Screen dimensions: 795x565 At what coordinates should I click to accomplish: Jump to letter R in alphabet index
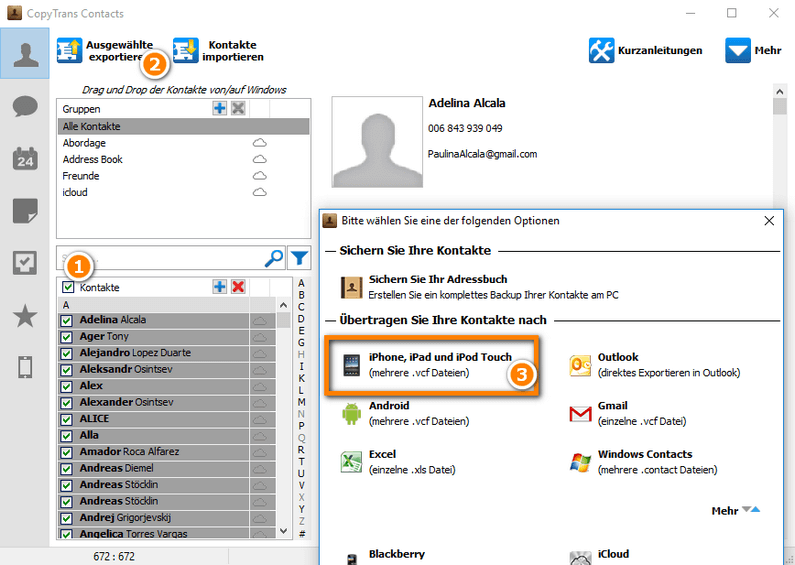pyautogui.click(x=302, y=449)
